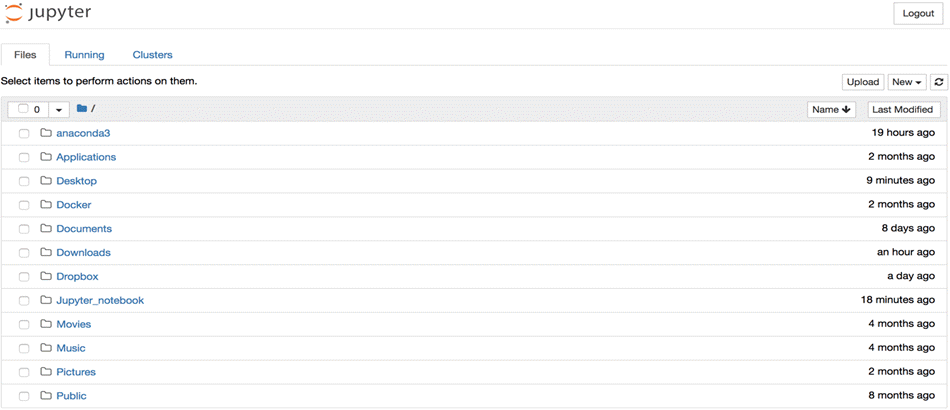
Task: Click the Docker folder icon
Action: tap(46, 205)
